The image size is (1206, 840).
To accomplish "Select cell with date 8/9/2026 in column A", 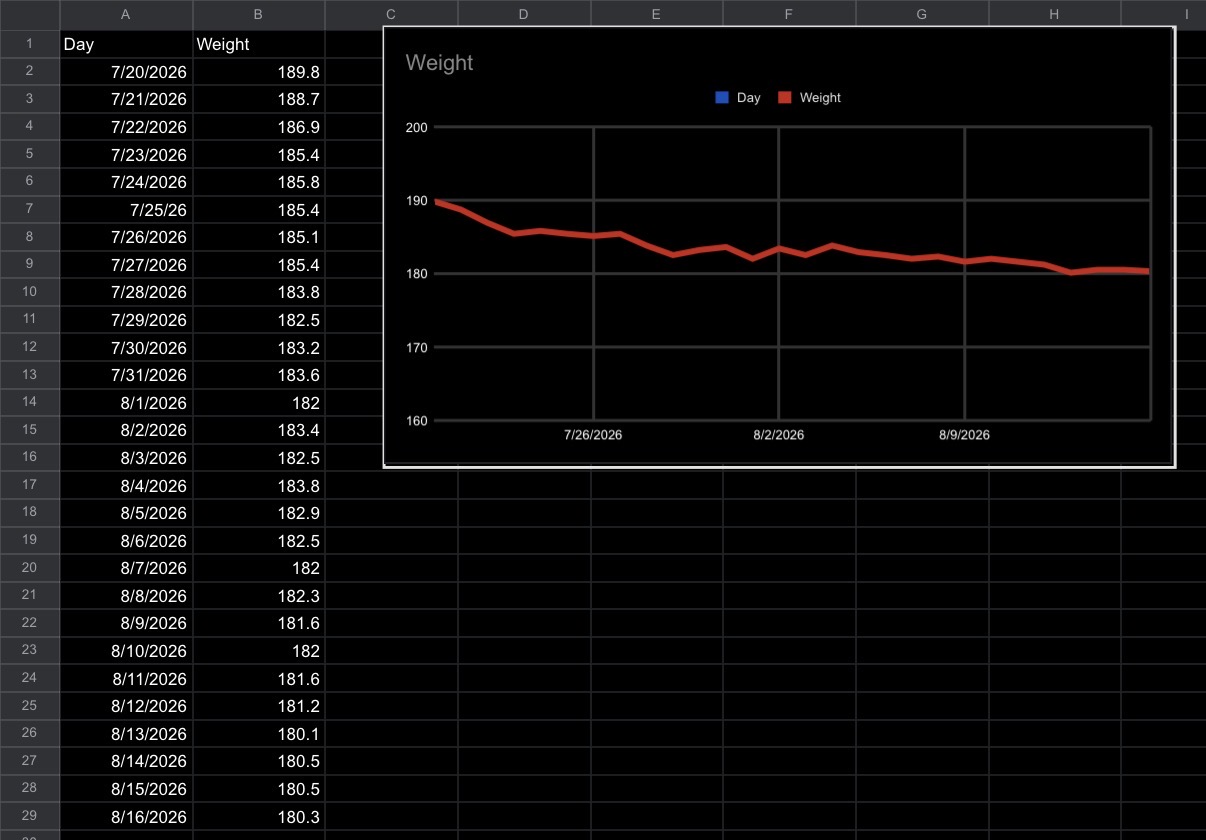I will (126, 623).
